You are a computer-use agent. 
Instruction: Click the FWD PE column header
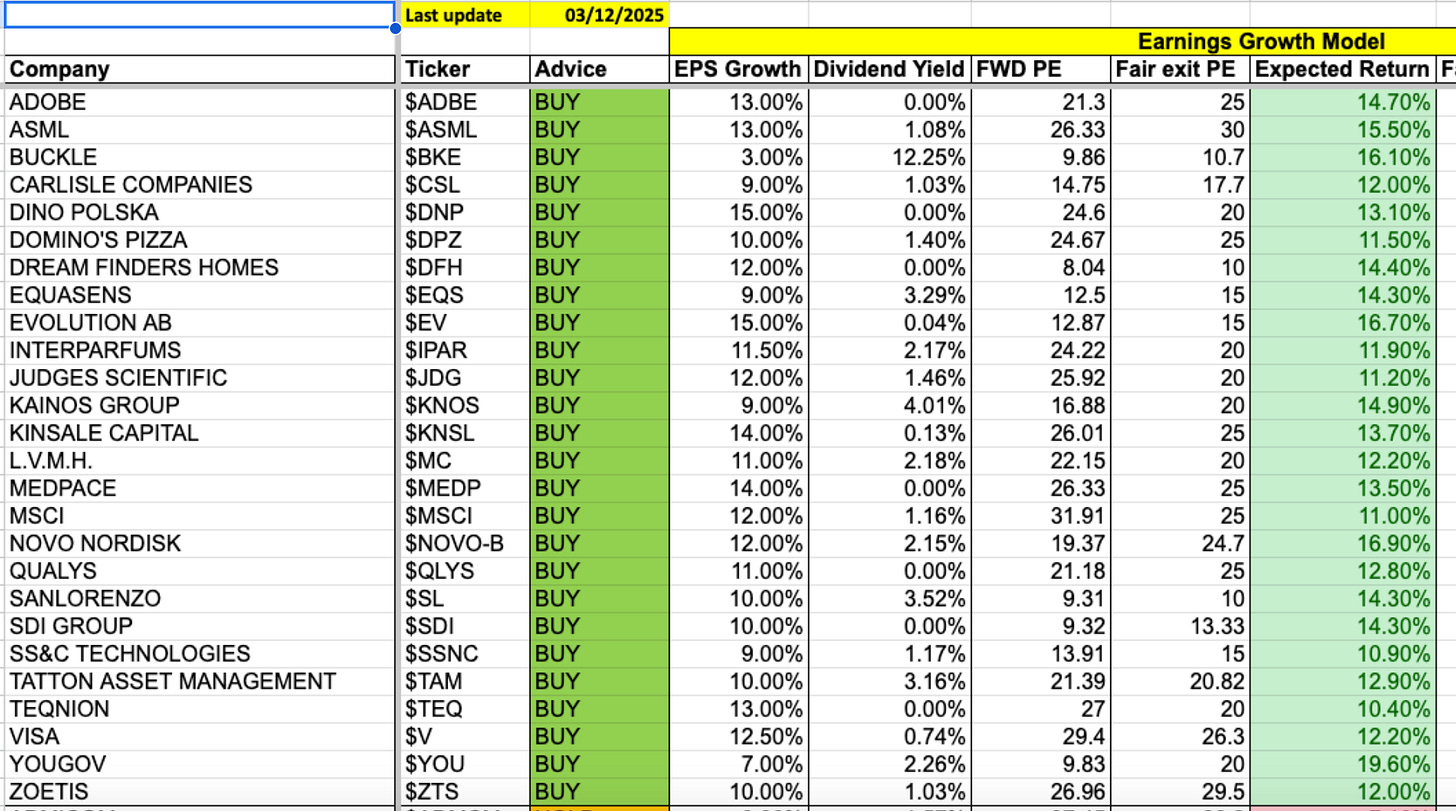[x=1040, y=69]
